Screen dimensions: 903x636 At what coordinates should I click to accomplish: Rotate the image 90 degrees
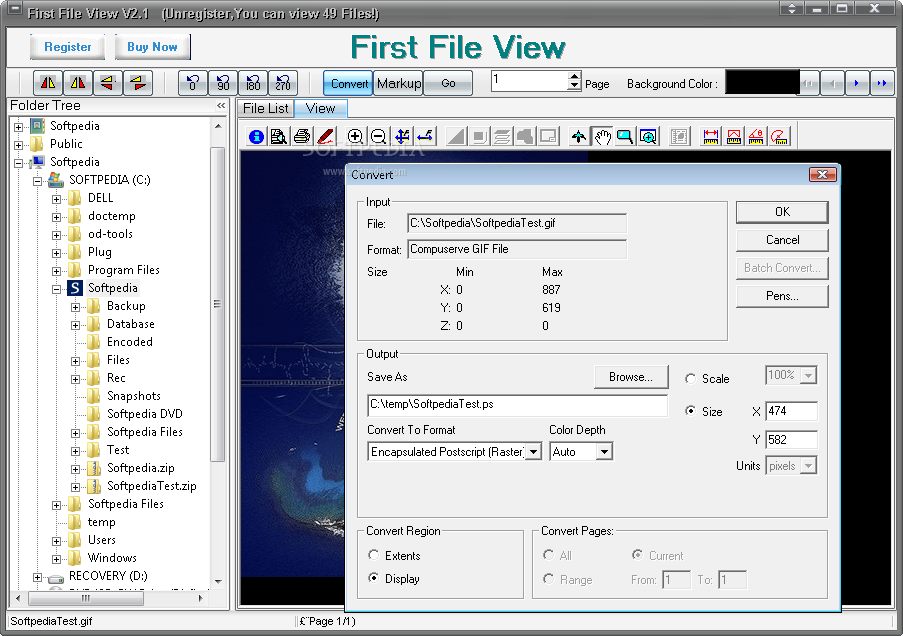[x=223, y=84]
